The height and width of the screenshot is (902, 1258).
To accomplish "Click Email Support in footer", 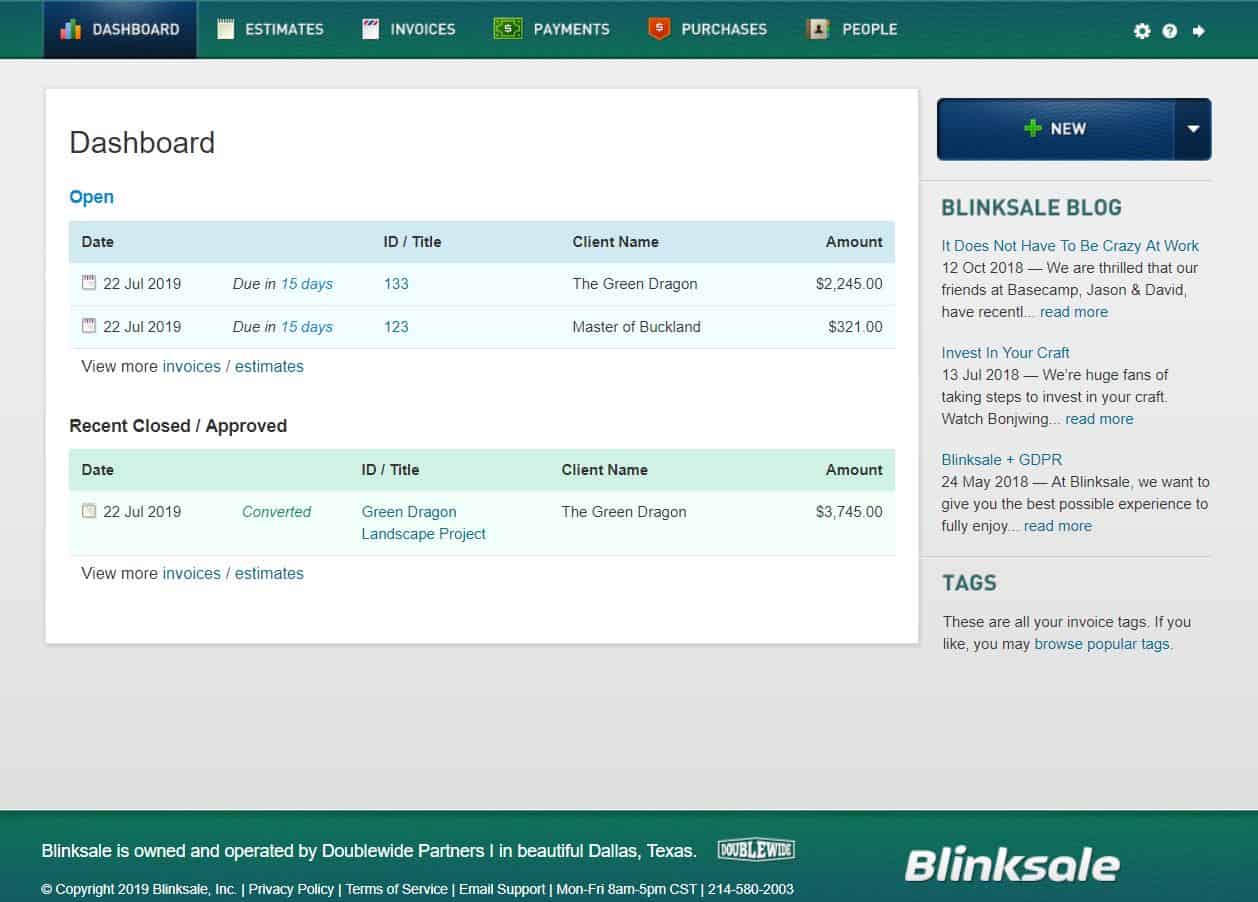I will pyautogui.click(x=502, y=889).
